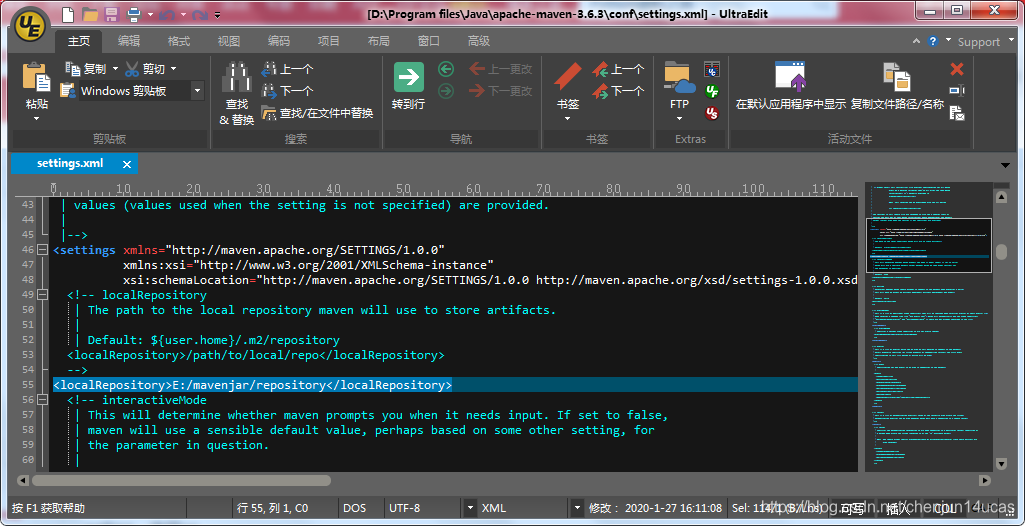Collapse the ribbon with the up chevron

click(x=918, y=41)
